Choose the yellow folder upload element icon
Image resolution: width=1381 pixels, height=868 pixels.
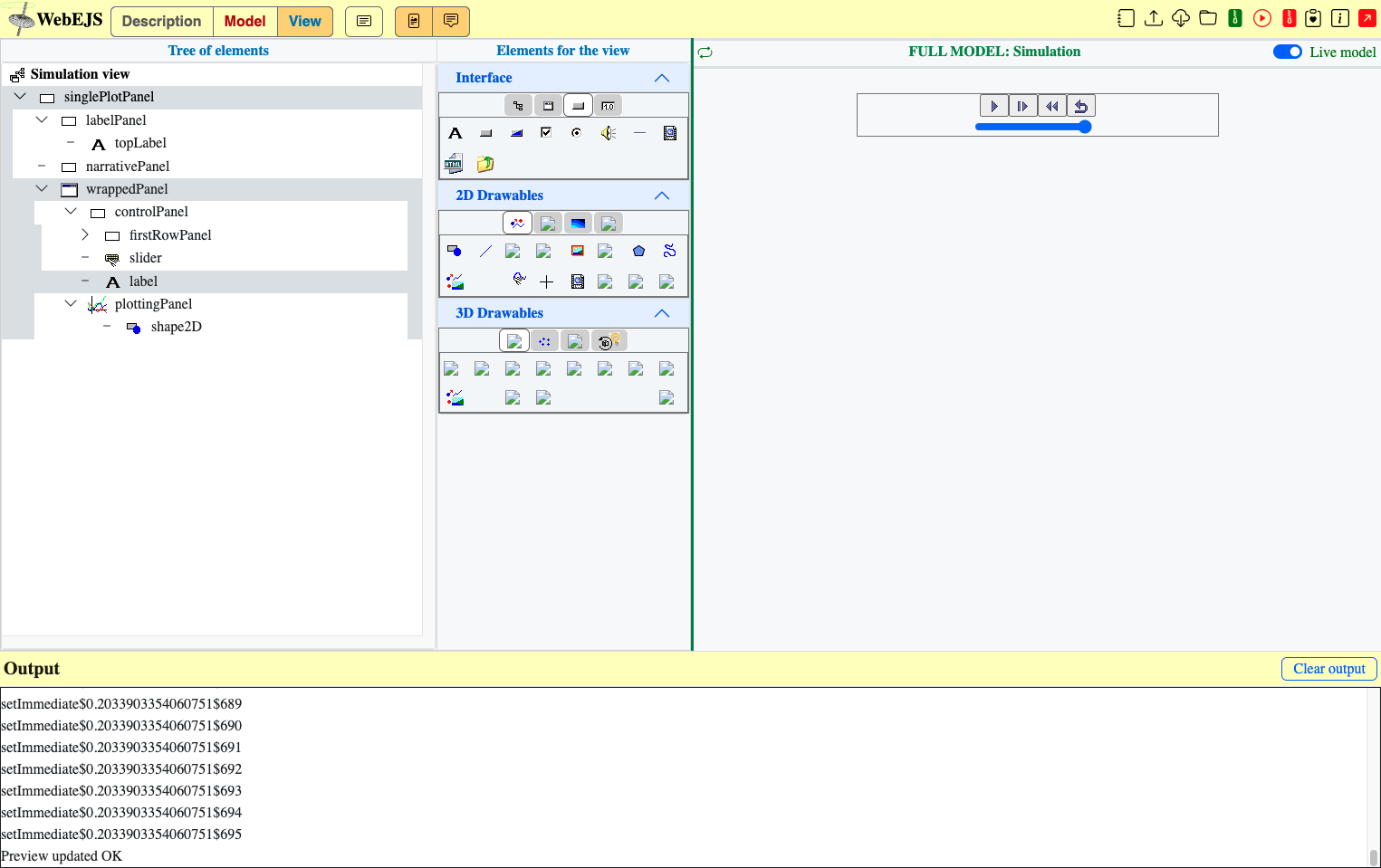485,164
